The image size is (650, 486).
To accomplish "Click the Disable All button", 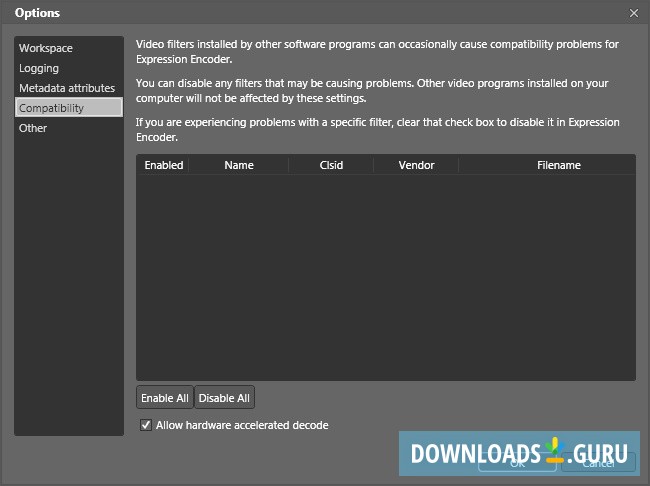I will 224,398.
